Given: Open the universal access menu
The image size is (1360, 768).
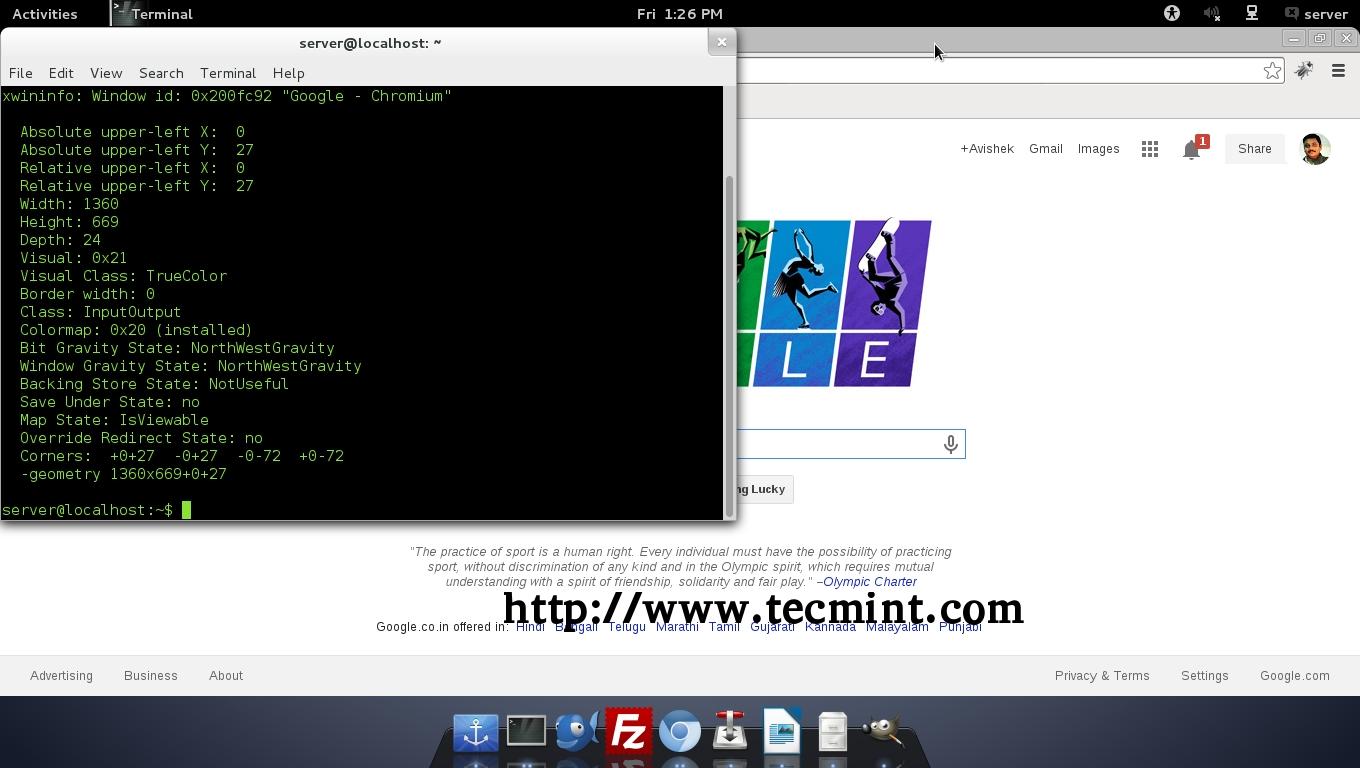Looking at the screenshot, I should pyautogui.click(x=1170, y=13).
